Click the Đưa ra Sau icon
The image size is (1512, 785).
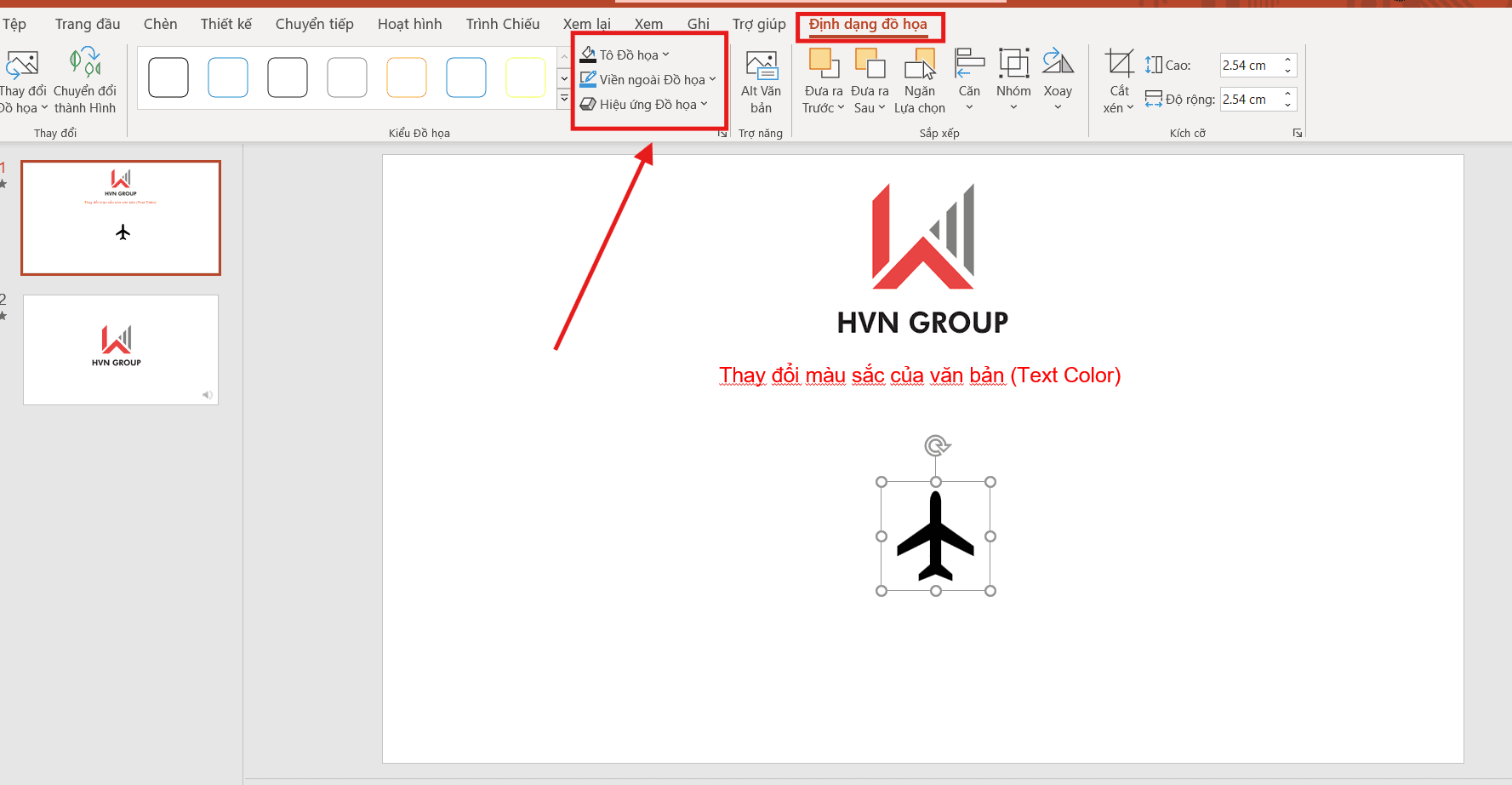(x=870, y=64)
